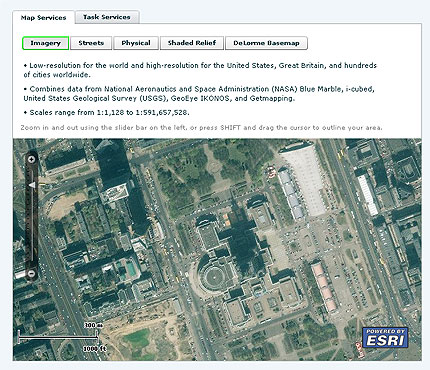Viewport: 430px width, 370px height.
Task: Select the Streets basemap button
Action: (x=91, y=43)
